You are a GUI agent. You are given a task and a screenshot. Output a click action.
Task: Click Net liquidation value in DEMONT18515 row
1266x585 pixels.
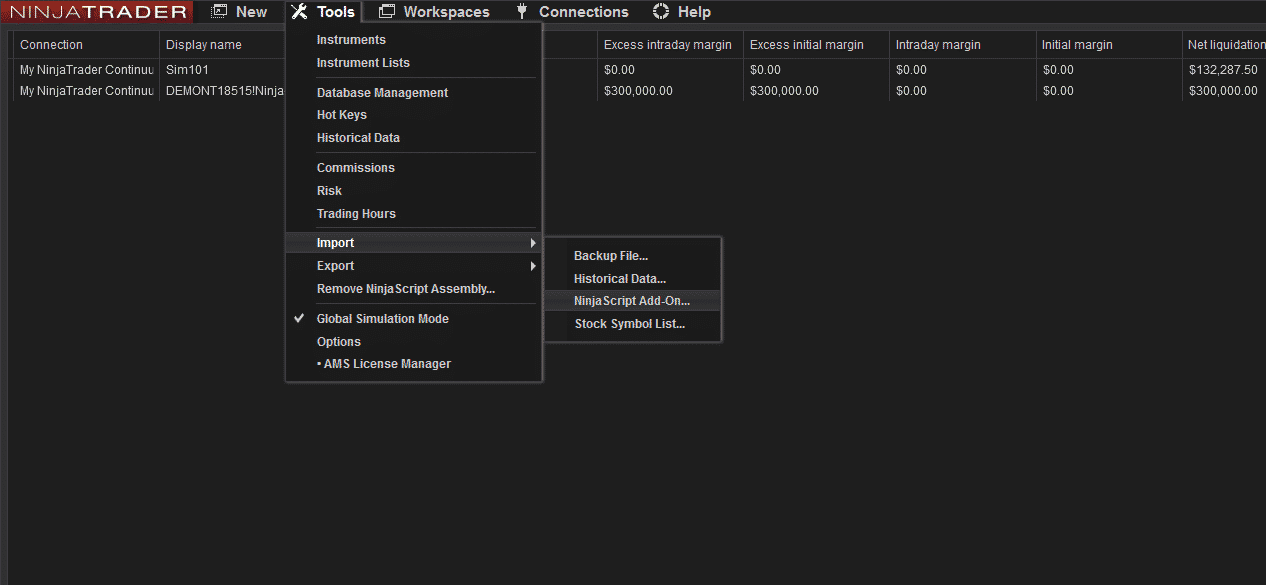(1224, 91)
